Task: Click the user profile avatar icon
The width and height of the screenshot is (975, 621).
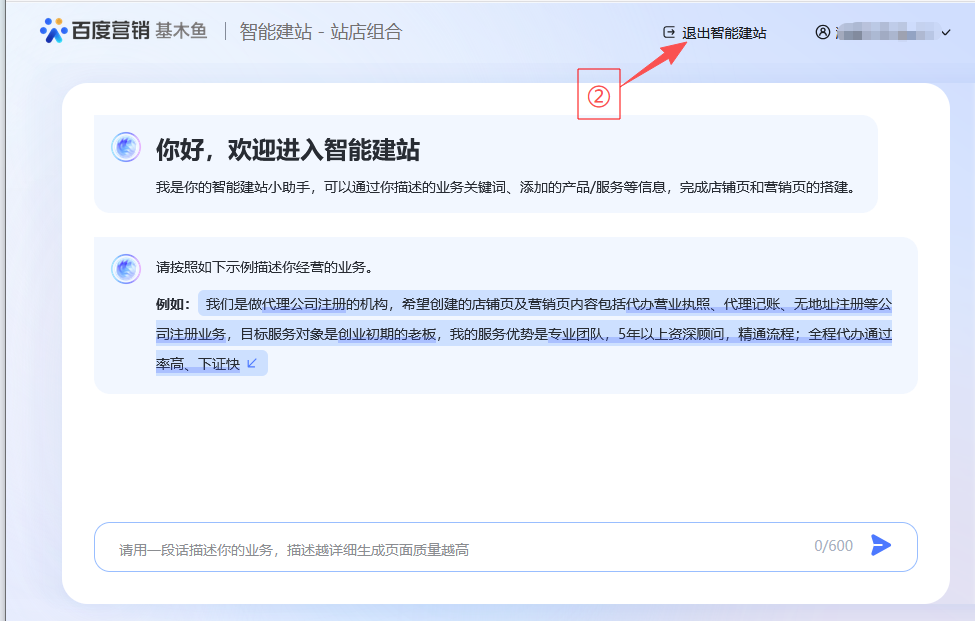Action: pos(823,32)
